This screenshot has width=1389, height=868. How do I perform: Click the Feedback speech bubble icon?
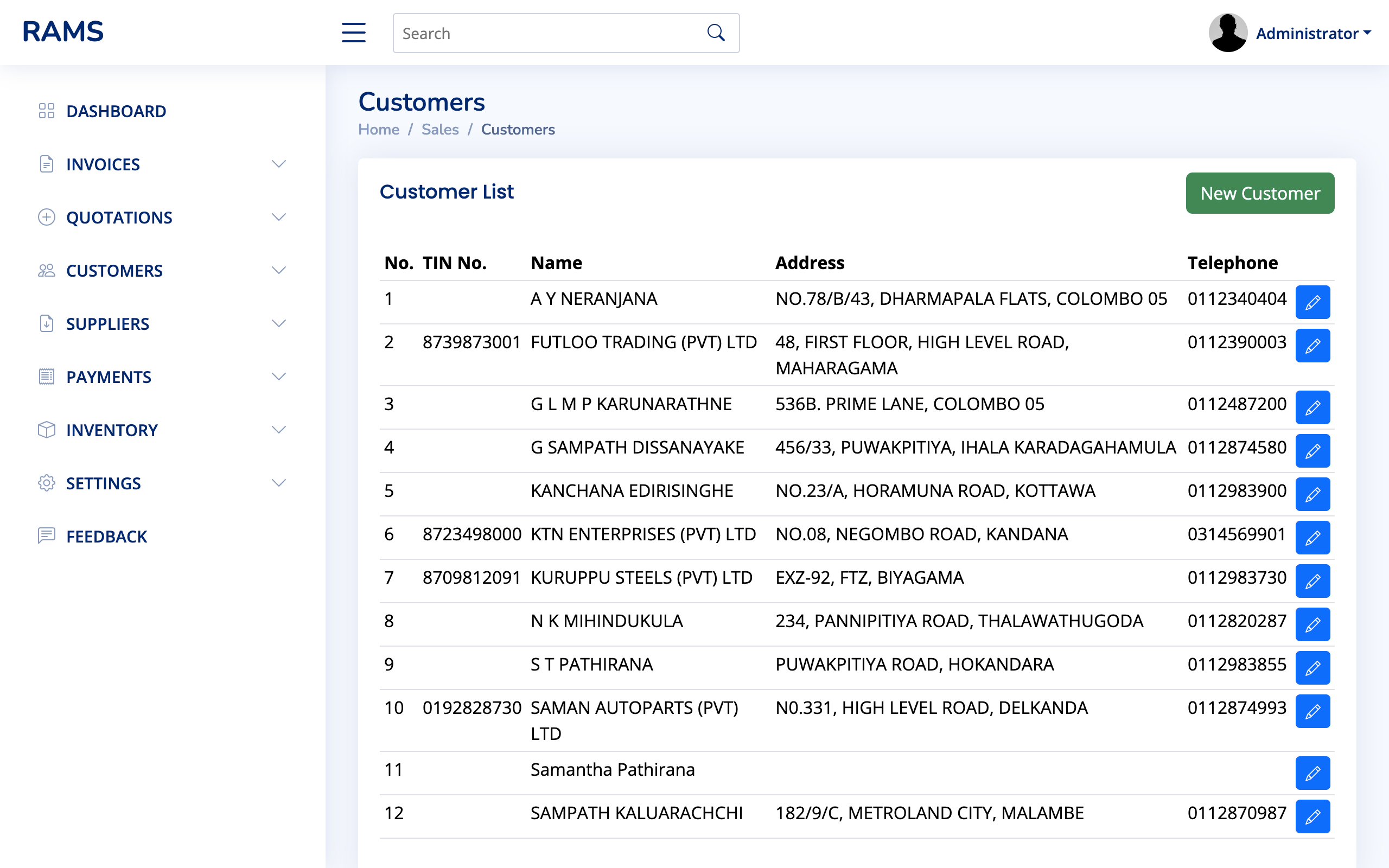47,536
